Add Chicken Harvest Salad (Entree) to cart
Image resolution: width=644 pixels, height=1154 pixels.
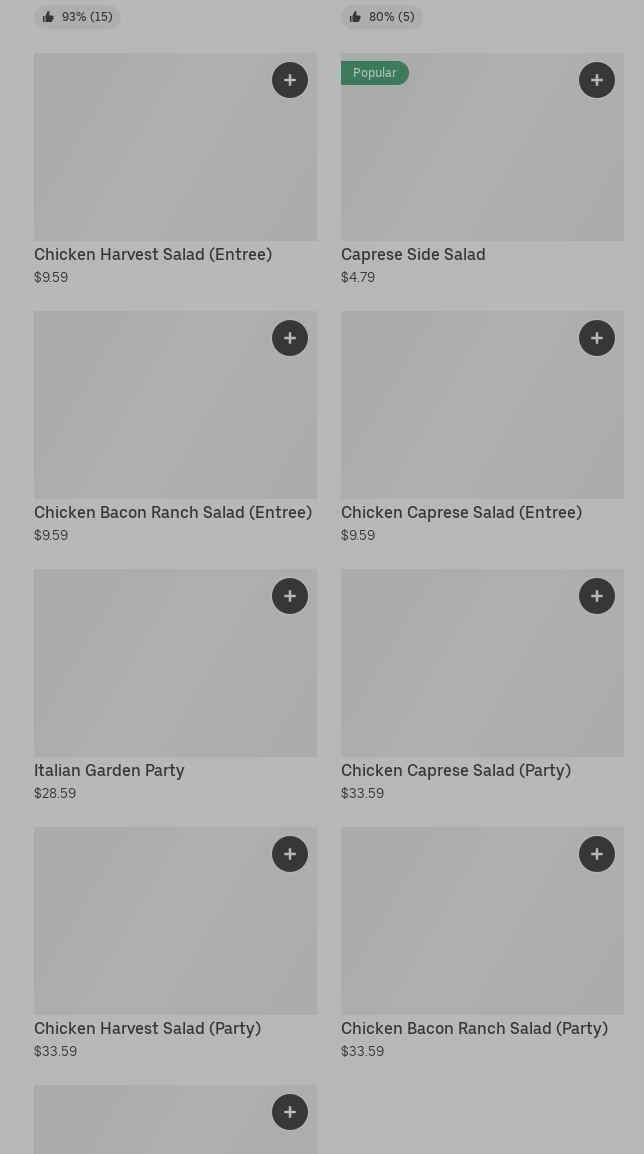tap(290, 80)
